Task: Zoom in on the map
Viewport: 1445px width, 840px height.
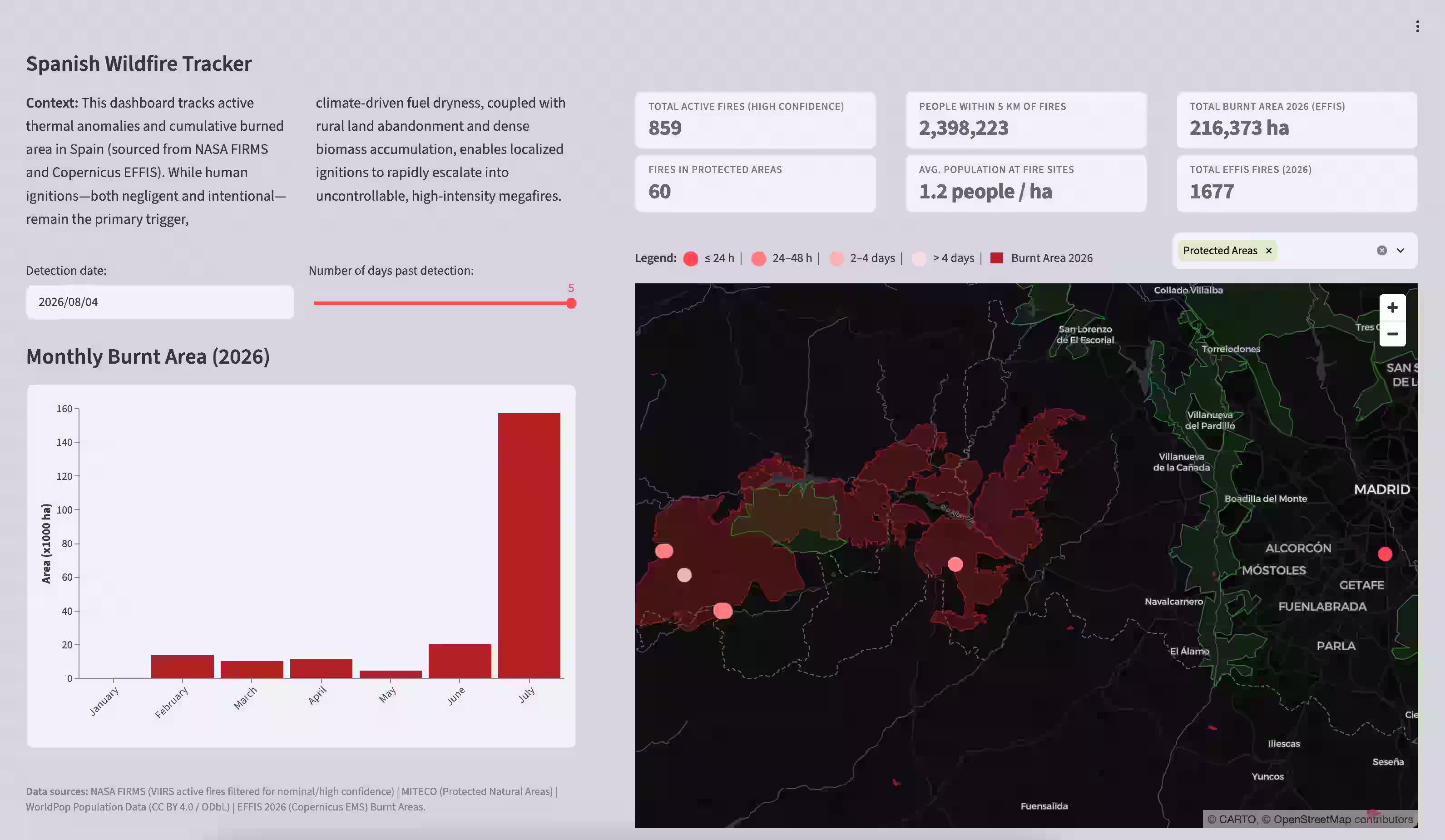Action: [x=1392, y=308]
